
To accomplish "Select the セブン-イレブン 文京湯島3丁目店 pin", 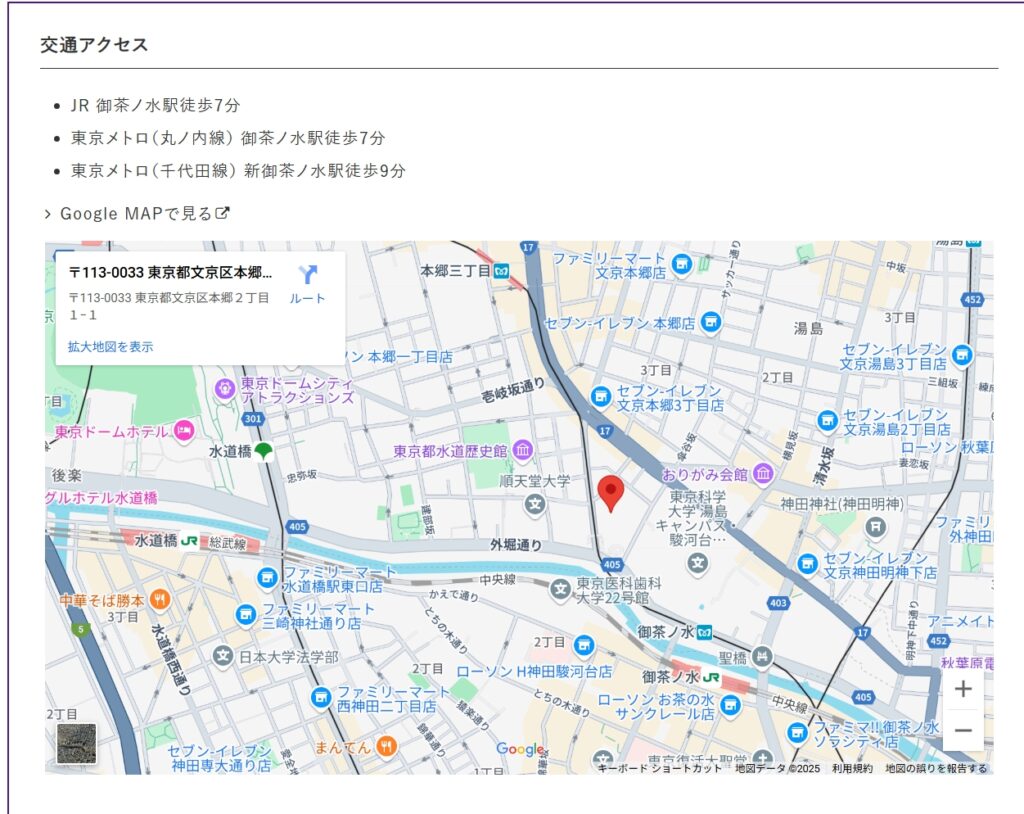I will tap(961, 355).
